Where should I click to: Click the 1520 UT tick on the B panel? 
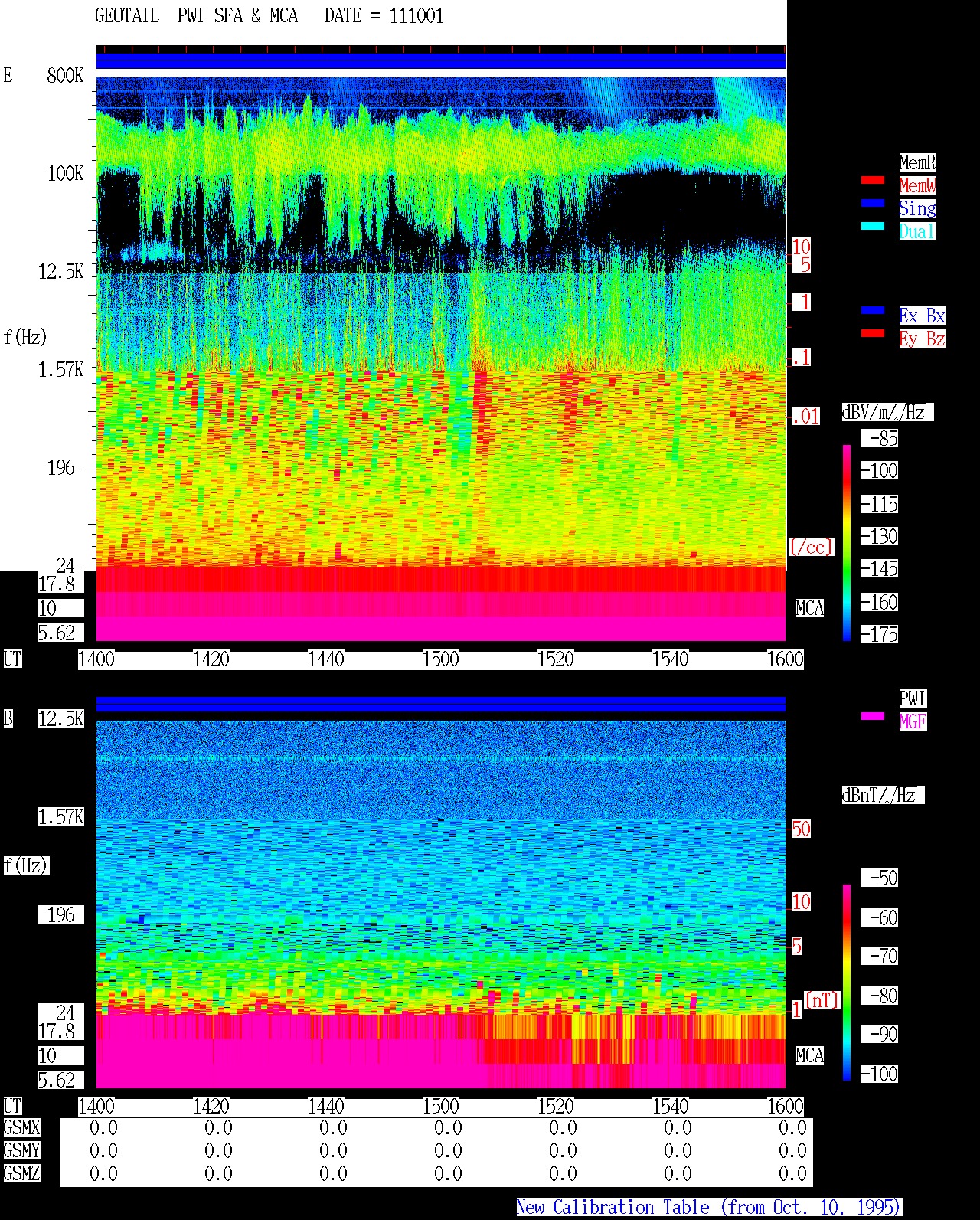(x=556, y=1107)
